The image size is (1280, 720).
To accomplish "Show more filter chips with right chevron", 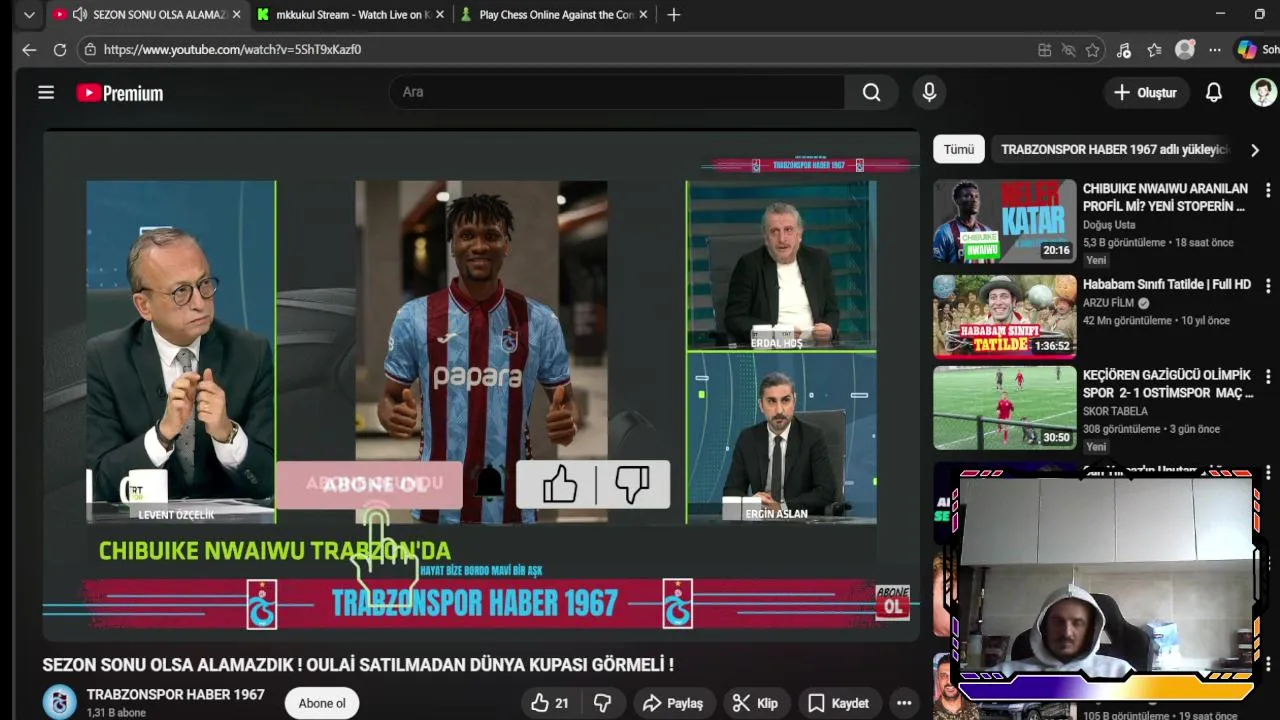I will point(1255,150).
